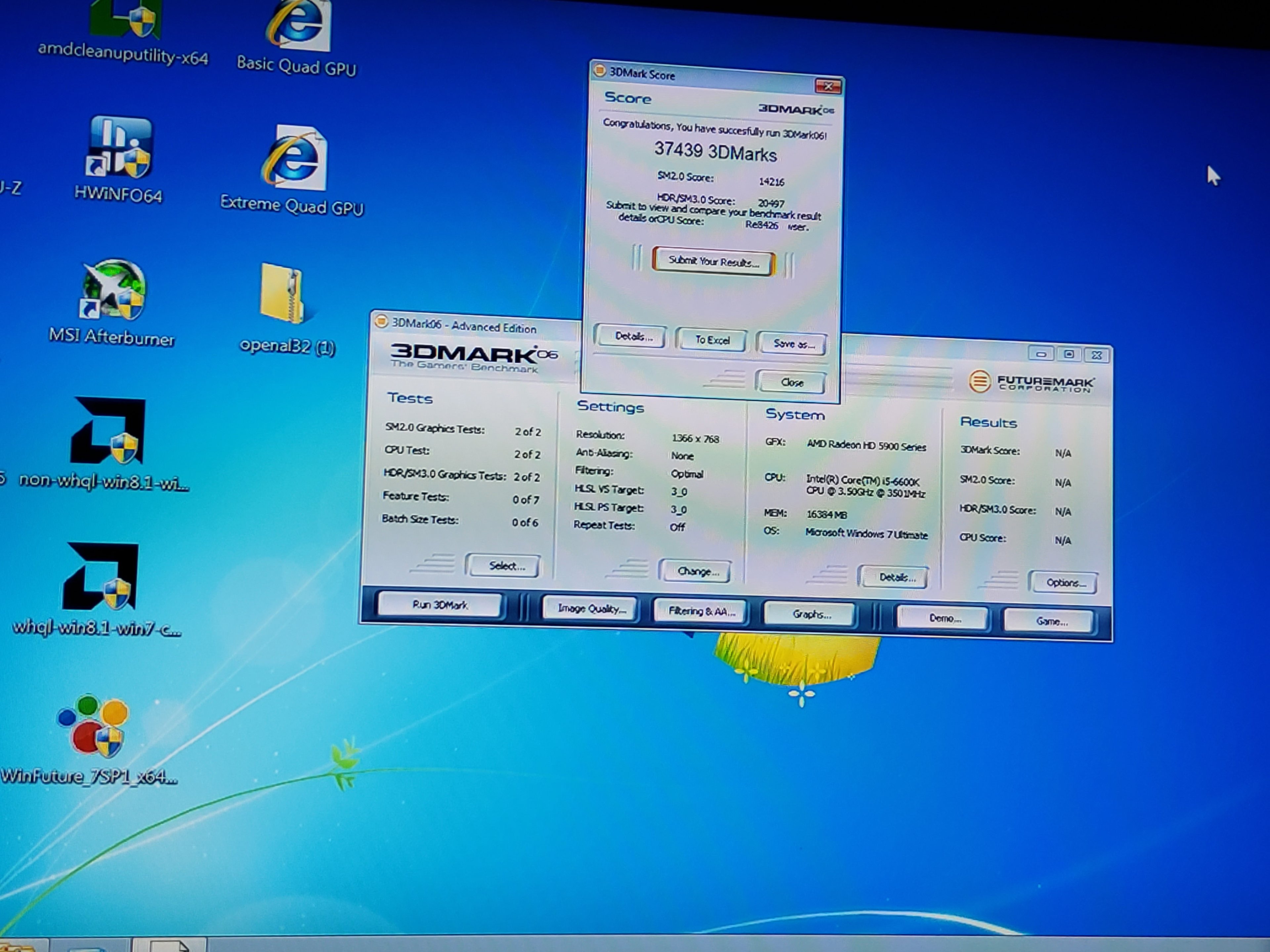Click the Submit Your Results button
This screenshot has height=952, width=1270.
pyautogui.click(x=713, y=262)
